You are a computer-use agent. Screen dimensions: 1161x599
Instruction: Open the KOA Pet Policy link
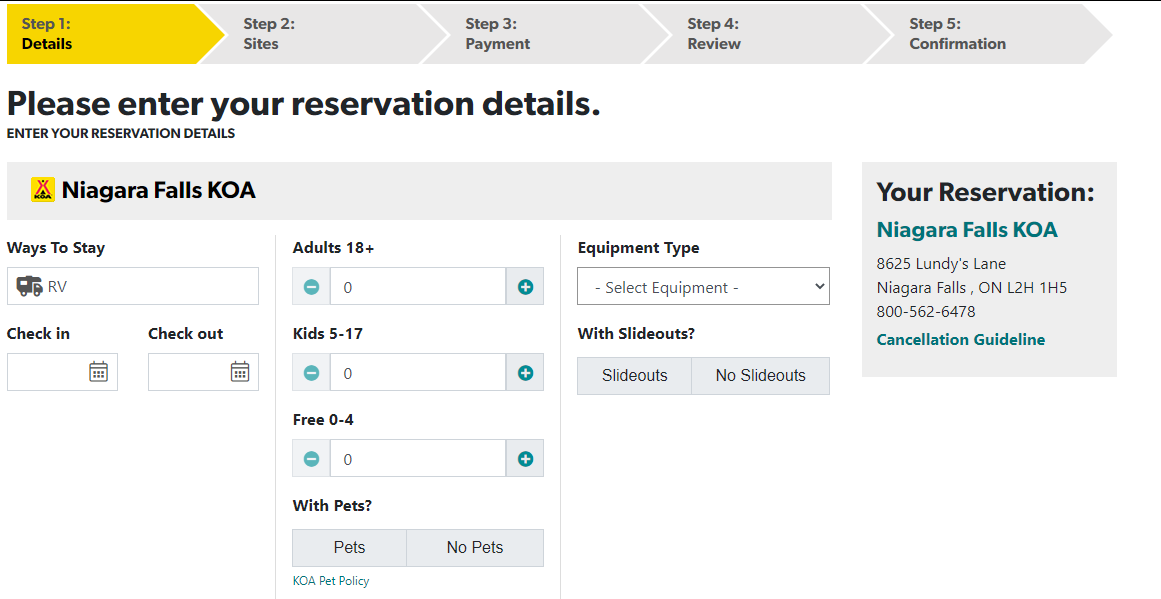pos(331,581)
